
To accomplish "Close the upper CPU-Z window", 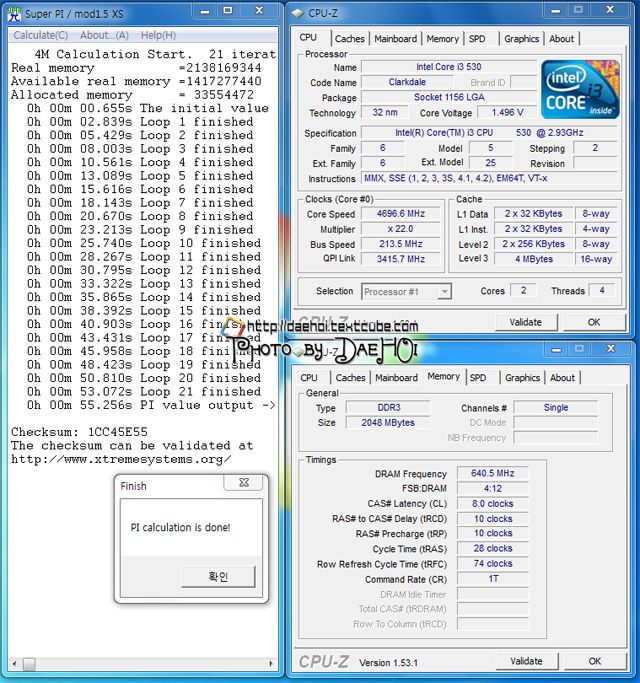I will click(610, 10).
